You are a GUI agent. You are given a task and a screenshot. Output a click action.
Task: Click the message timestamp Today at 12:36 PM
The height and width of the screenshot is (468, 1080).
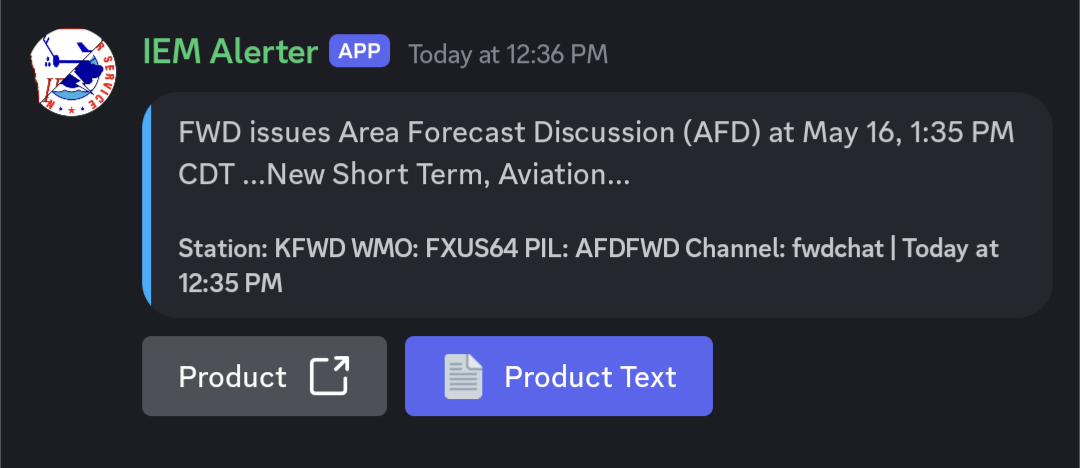[x=507, y=54]
